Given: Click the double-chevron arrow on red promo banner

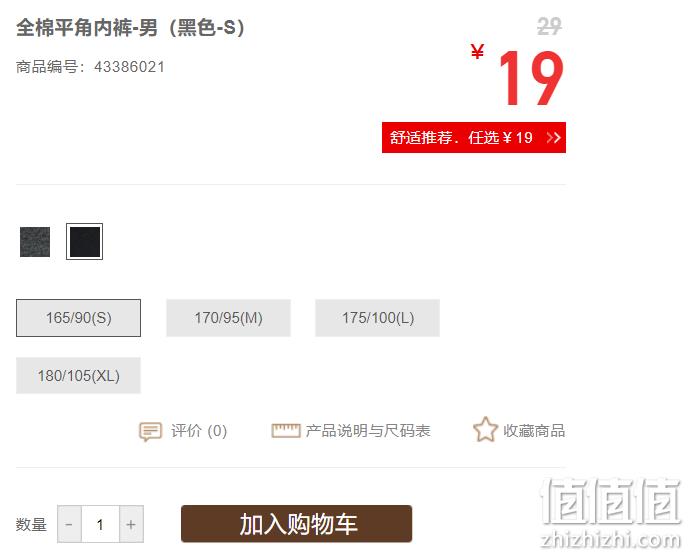Looking at the screenshot, I should tap(553, 138).
